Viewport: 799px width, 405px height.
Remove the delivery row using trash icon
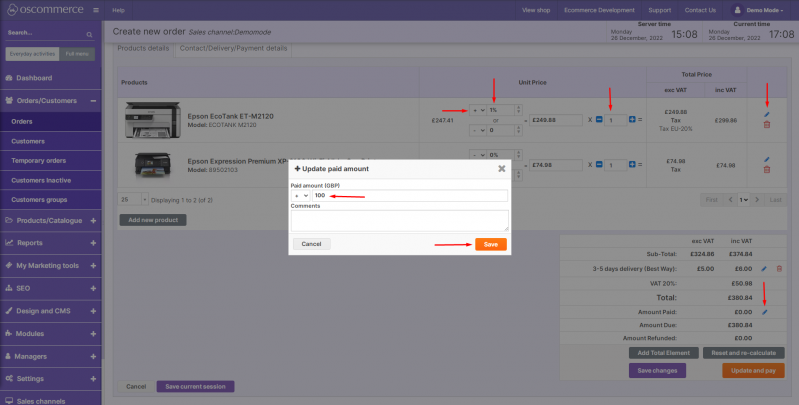click(x=779, y=269)
